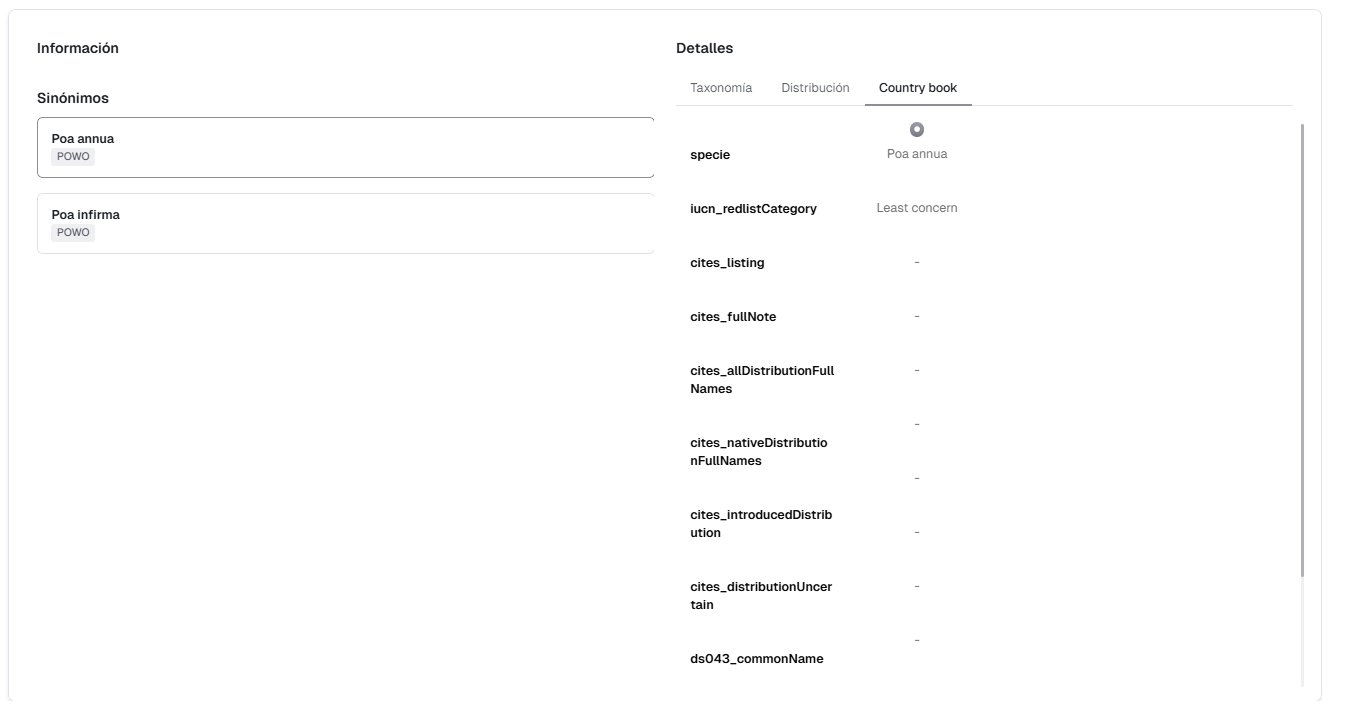
Task: Select the Poa infirma synonym card
Action: pyautogui.click(x=345, y=224)
